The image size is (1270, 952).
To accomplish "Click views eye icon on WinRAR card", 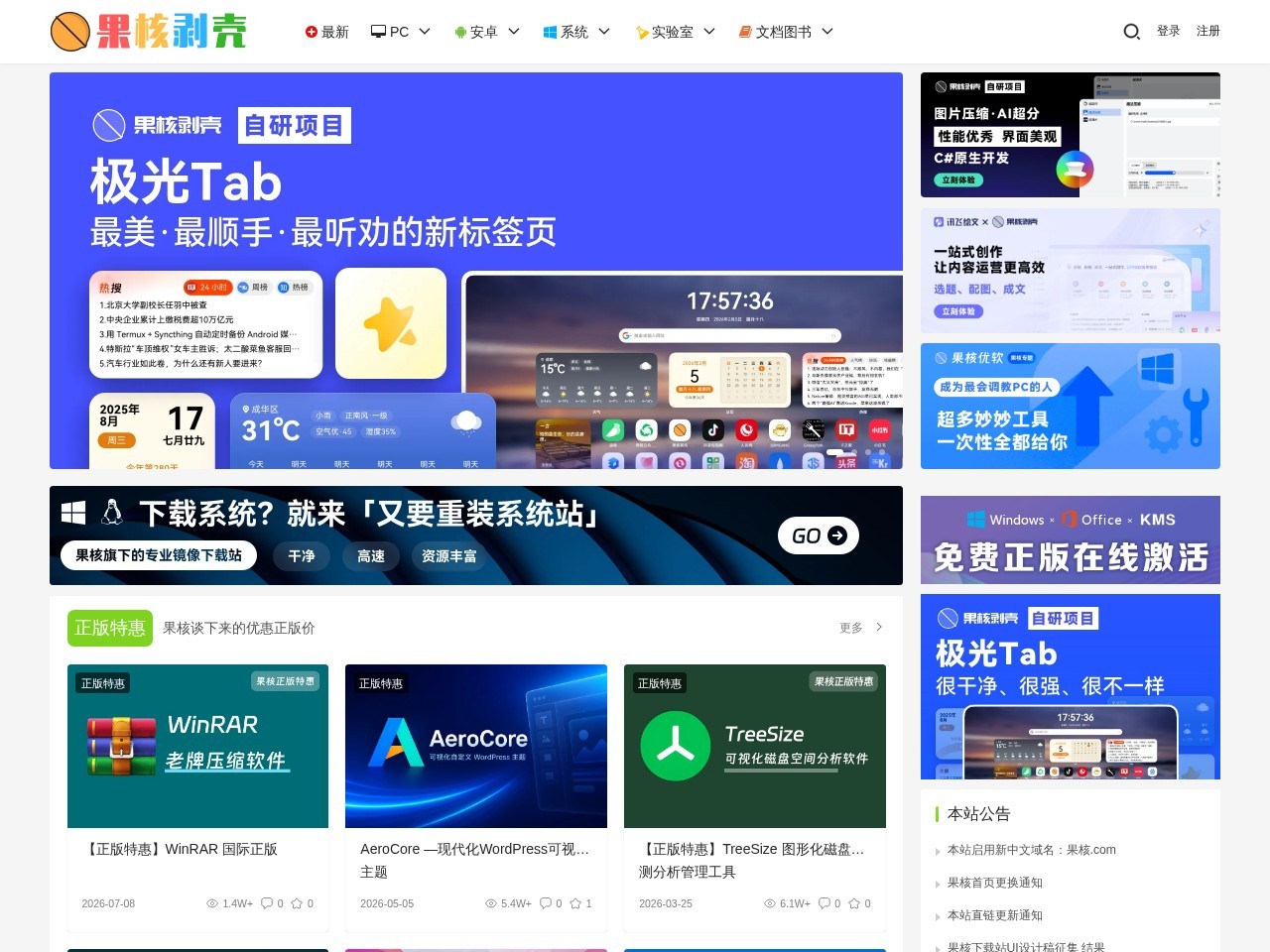I will [x=212, y=903].
